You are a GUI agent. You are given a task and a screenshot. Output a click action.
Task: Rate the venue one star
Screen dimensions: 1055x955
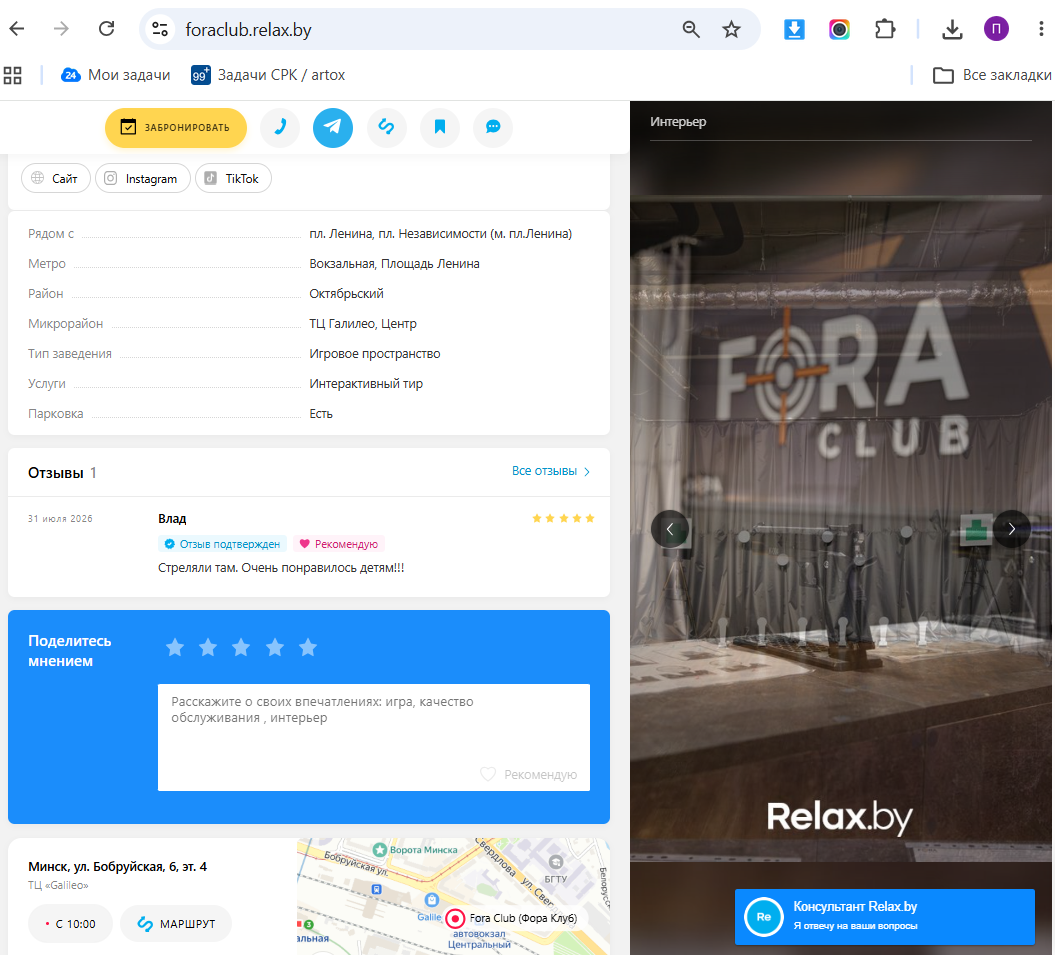(175, 647)
